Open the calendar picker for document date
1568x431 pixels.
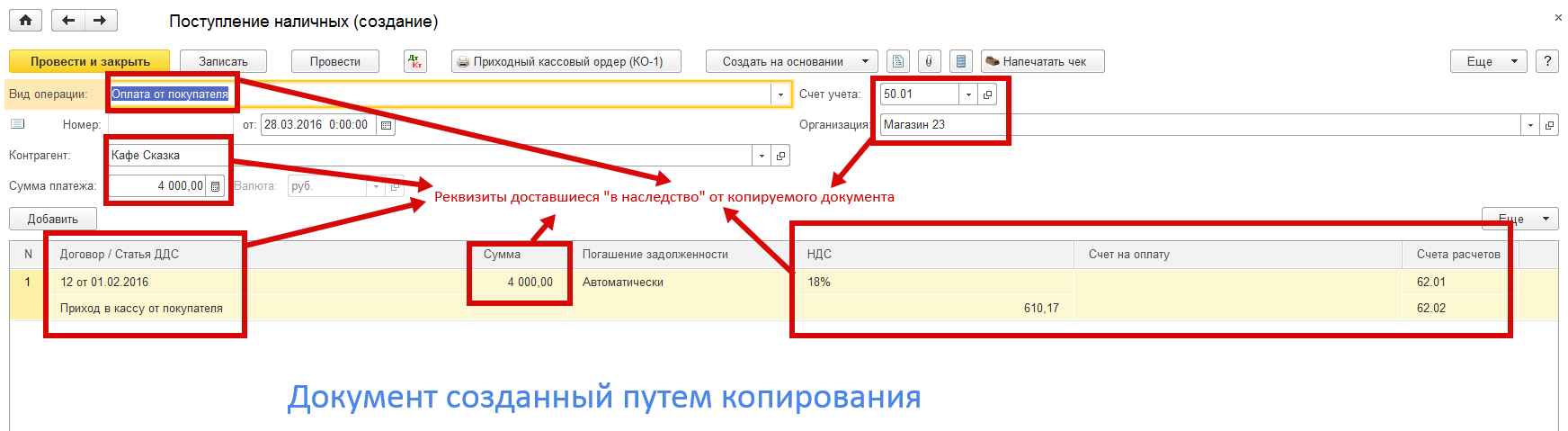pos(387,125)
